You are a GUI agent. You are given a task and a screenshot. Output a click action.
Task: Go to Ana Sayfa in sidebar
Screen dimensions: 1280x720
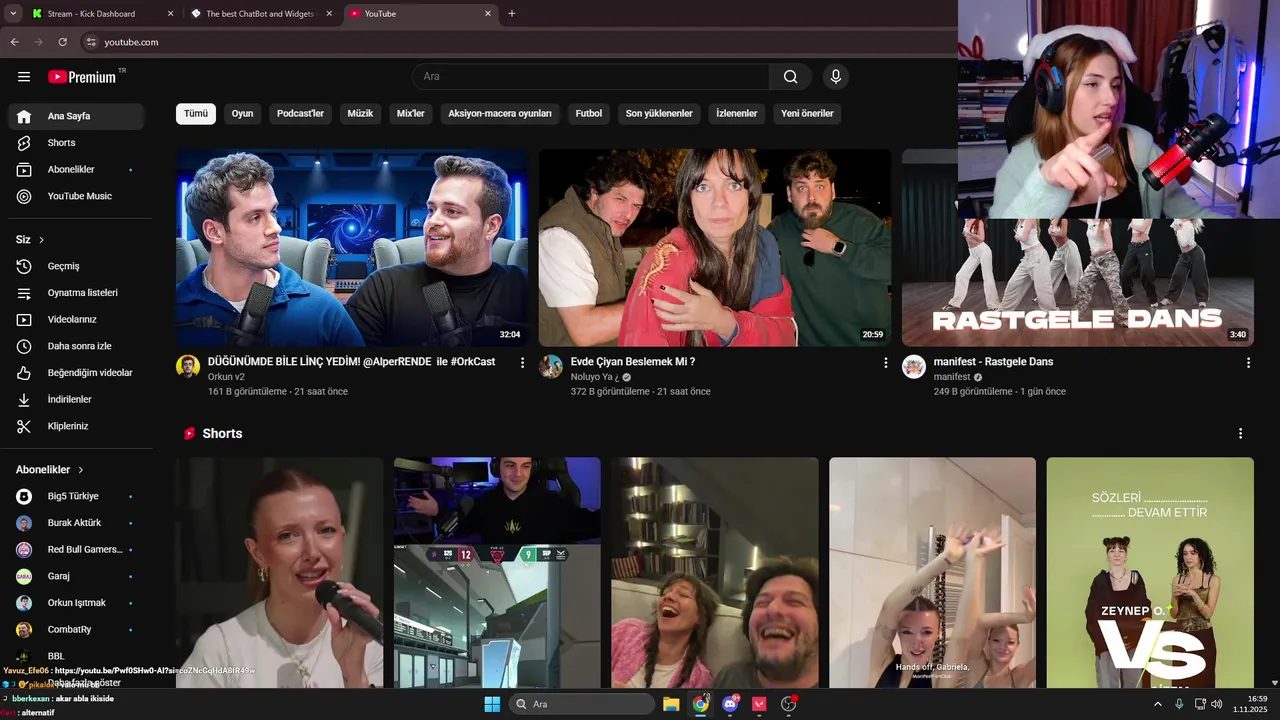pyautogui.click(x=76, y=116)
